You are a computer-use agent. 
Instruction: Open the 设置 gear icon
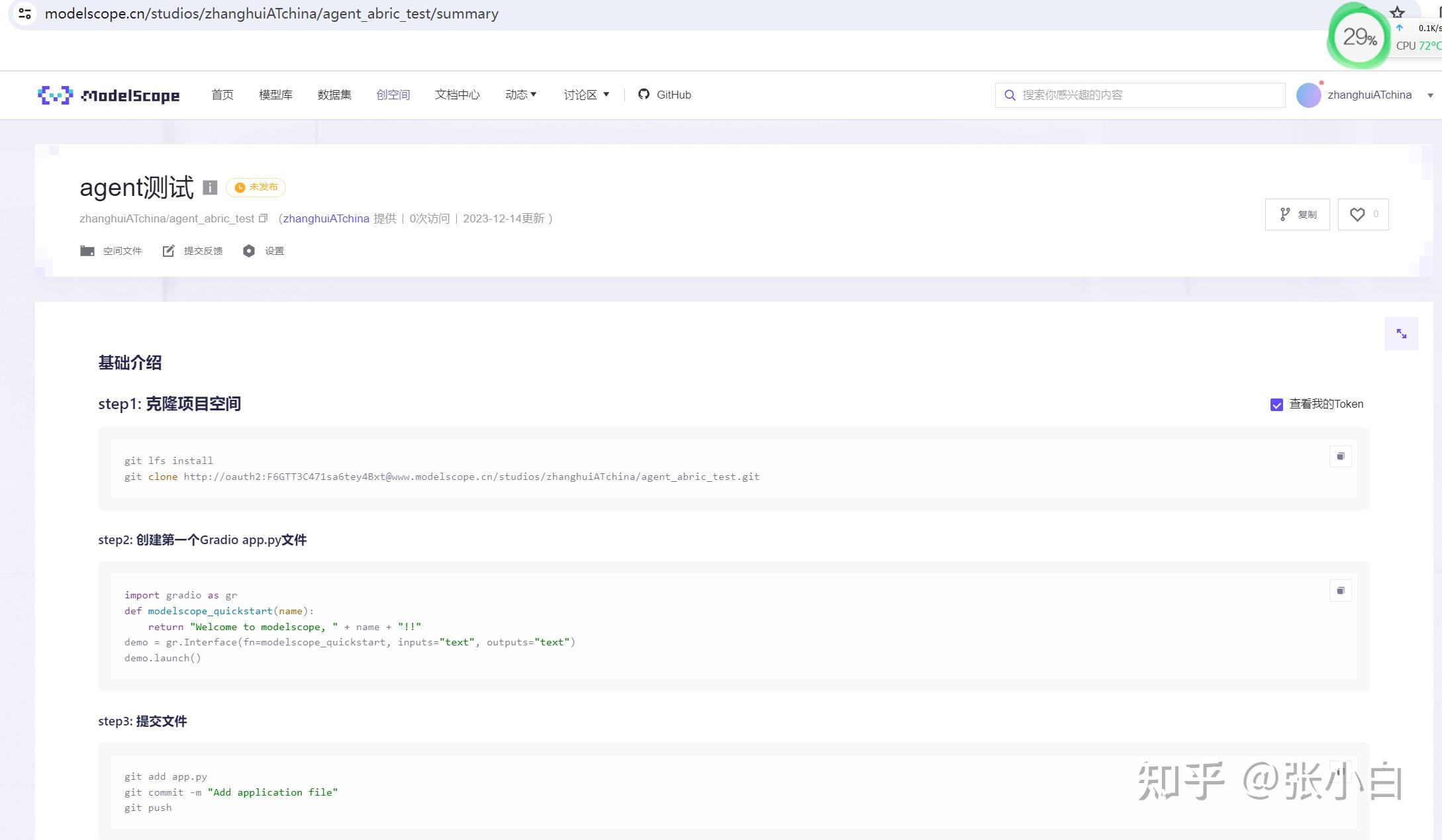tap(249, 251)
